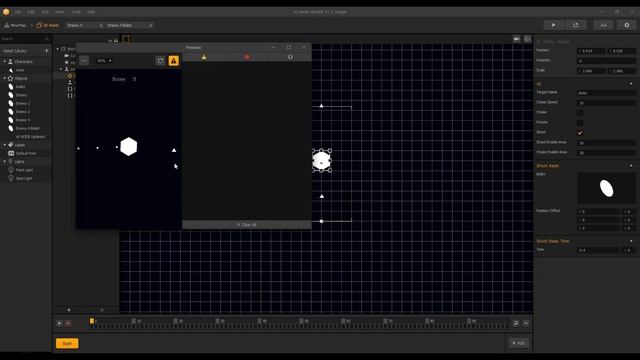The width and height of the screenshot is (640, 360).
Task: Open the File menu
Action: coord(18,12)
